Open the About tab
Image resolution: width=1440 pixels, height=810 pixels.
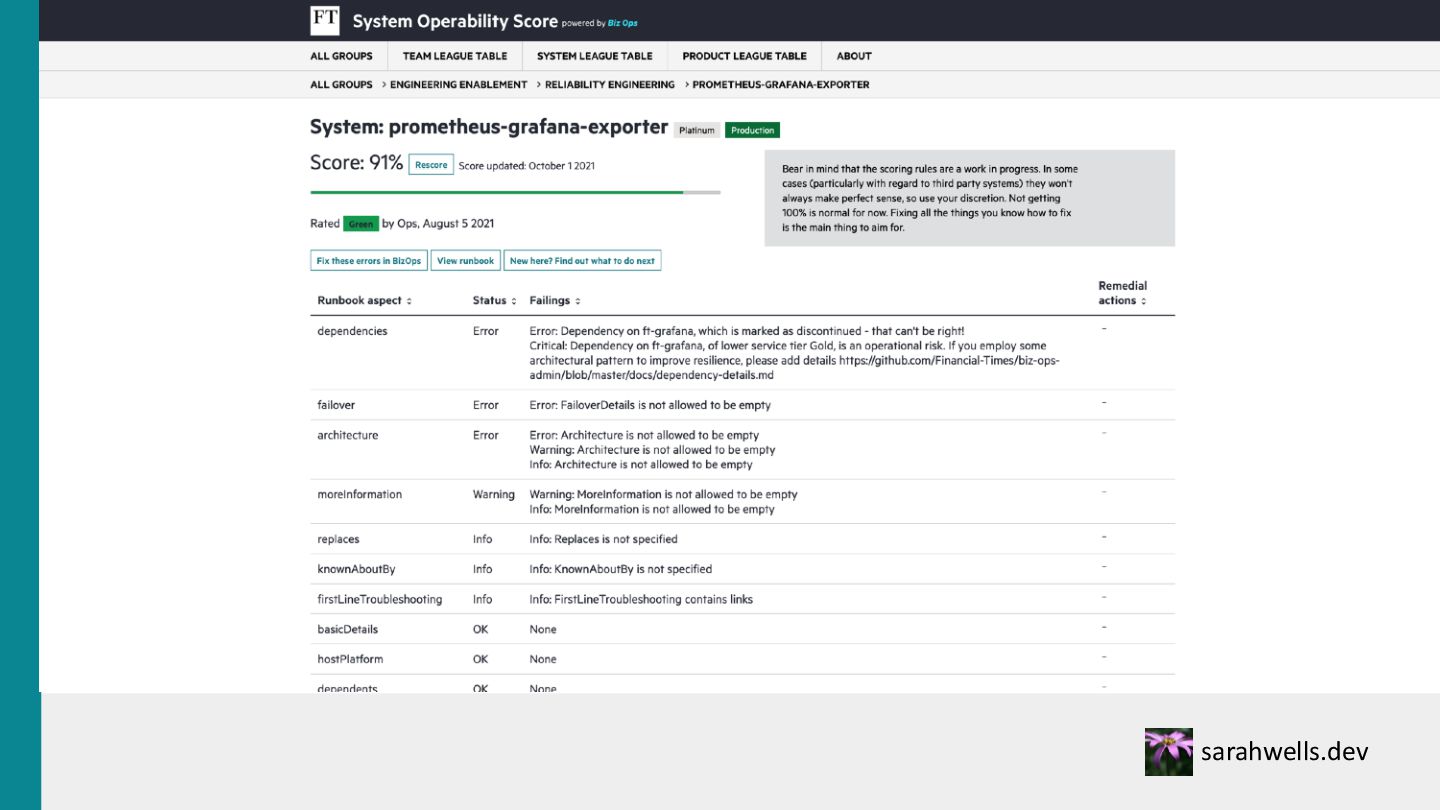tap(853, 56)
